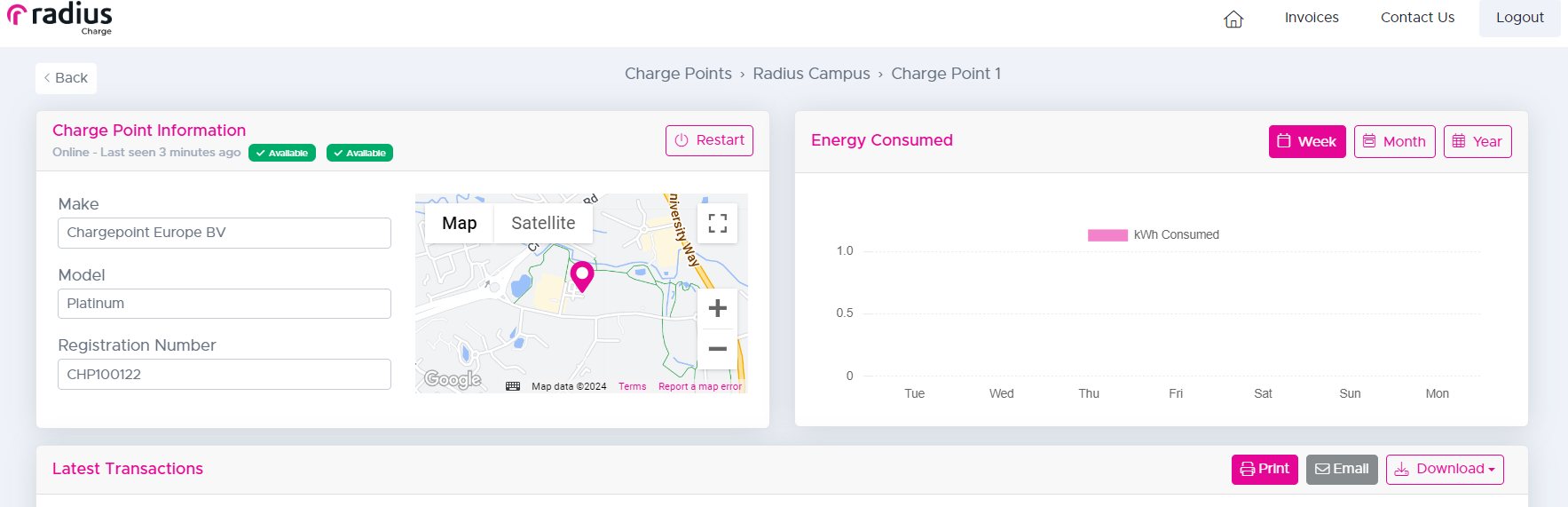Open Contact Us in the top menu
The image size is (1568, 507).
(x=1417, y=18)
